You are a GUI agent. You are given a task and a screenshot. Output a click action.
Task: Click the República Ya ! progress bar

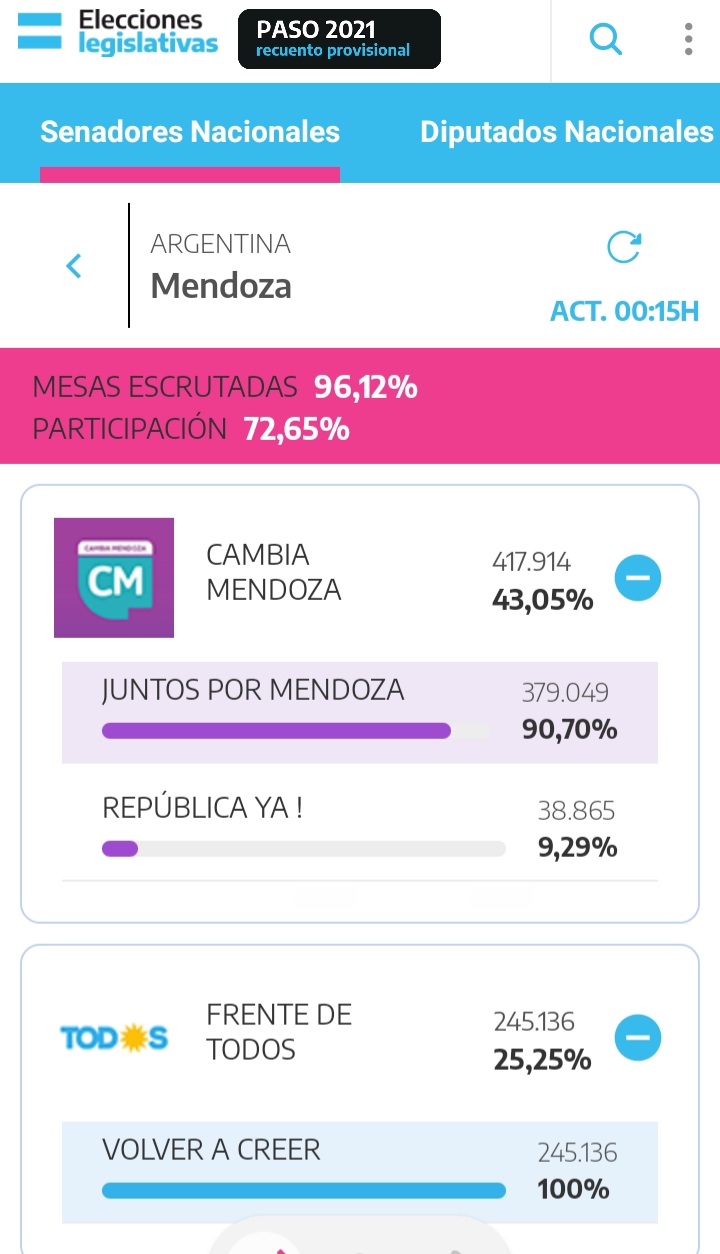303,849
